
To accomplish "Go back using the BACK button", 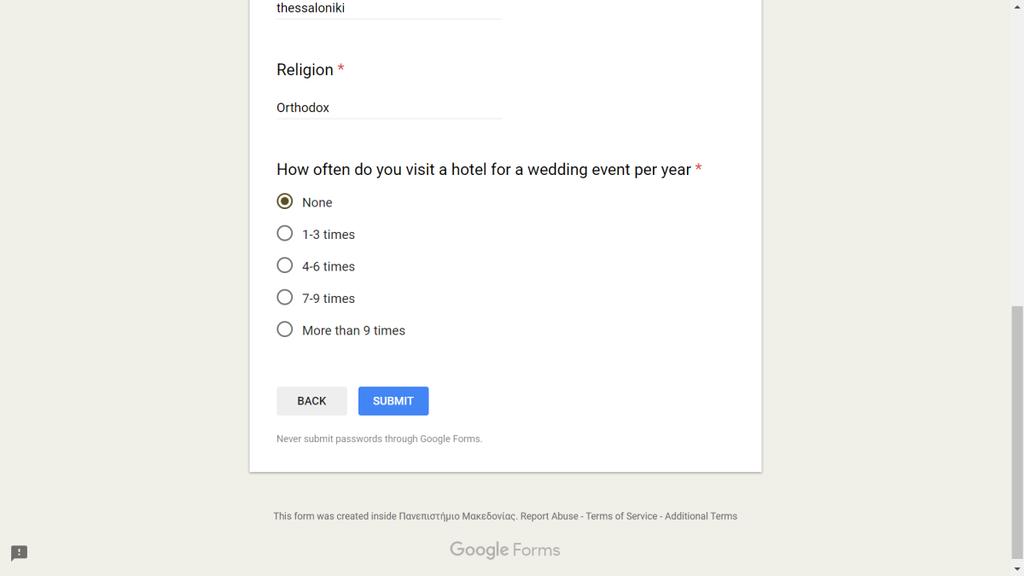I will 312,401.
